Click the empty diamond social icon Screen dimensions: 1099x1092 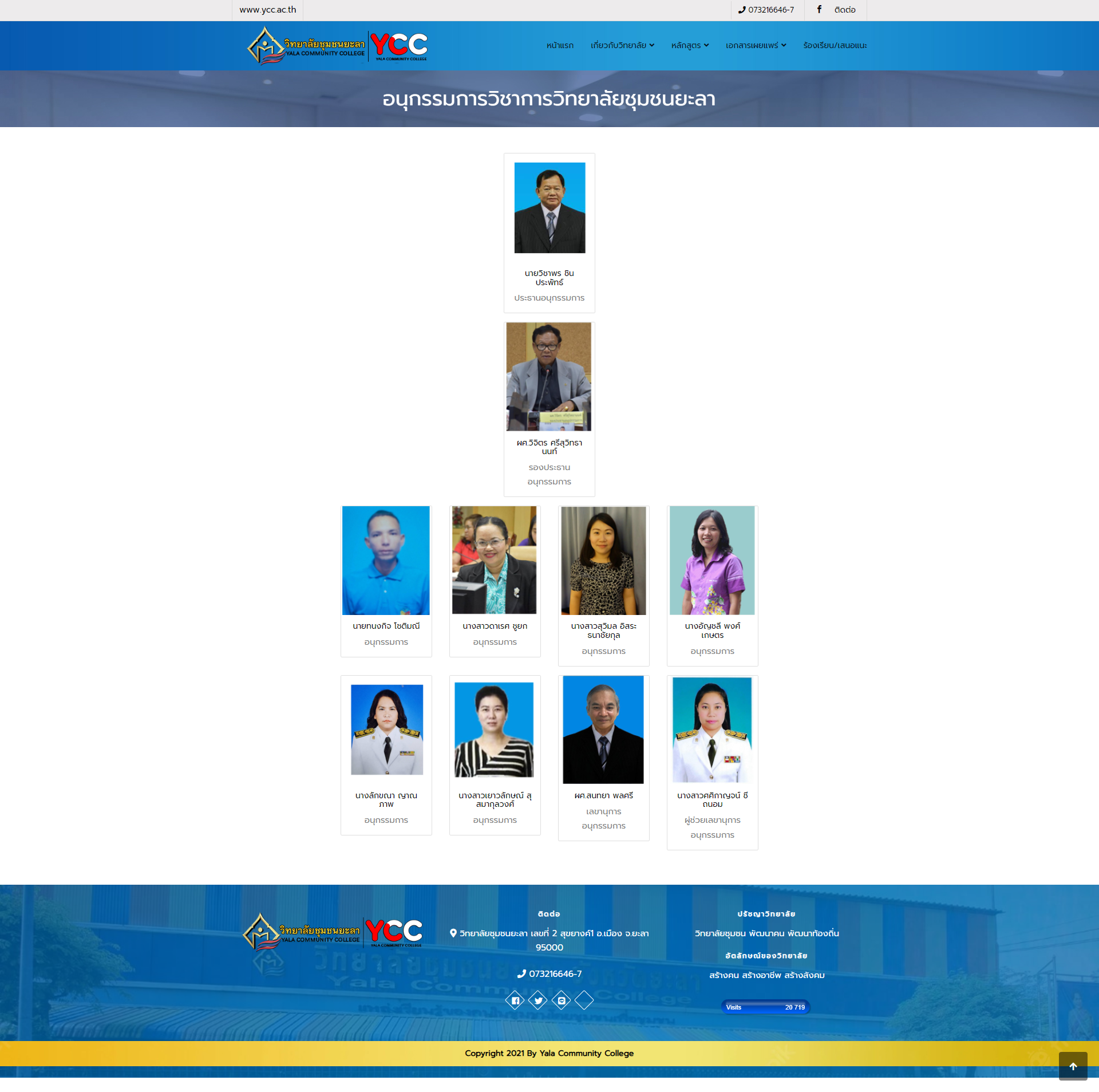coord(584,1000)
